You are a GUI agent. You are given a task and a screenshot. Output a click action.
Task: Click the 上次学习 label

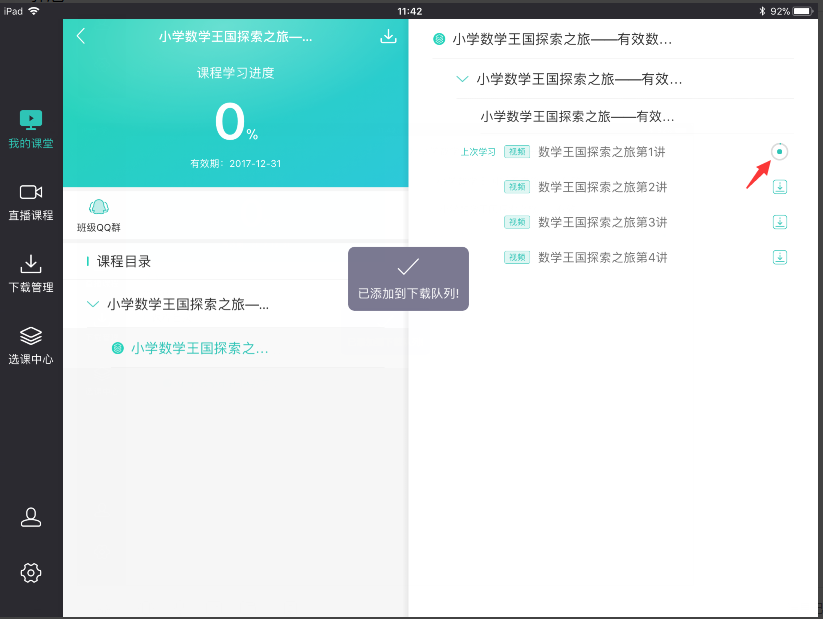[478, 152]
